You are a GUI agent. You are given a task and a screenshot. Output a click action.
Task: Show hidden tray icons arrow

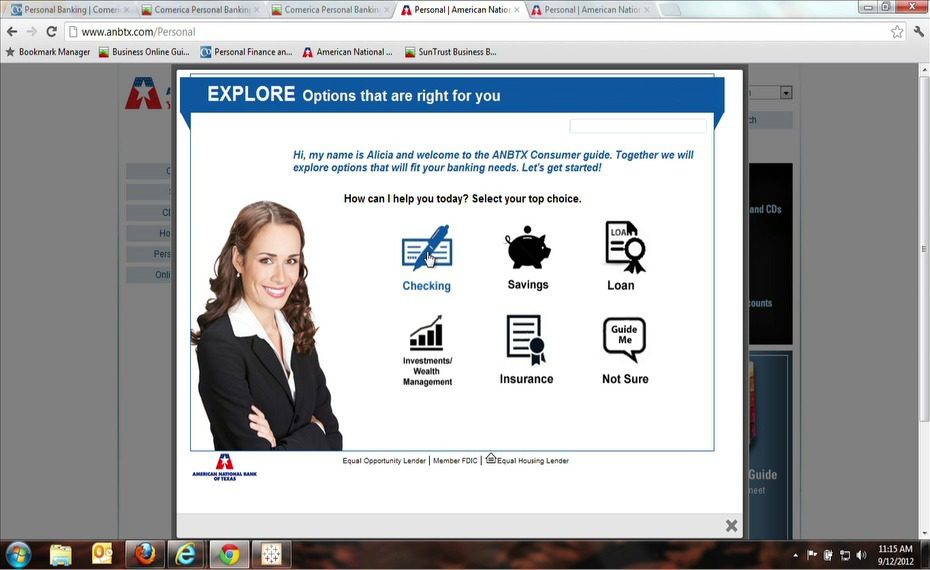[x=795, y=556]
